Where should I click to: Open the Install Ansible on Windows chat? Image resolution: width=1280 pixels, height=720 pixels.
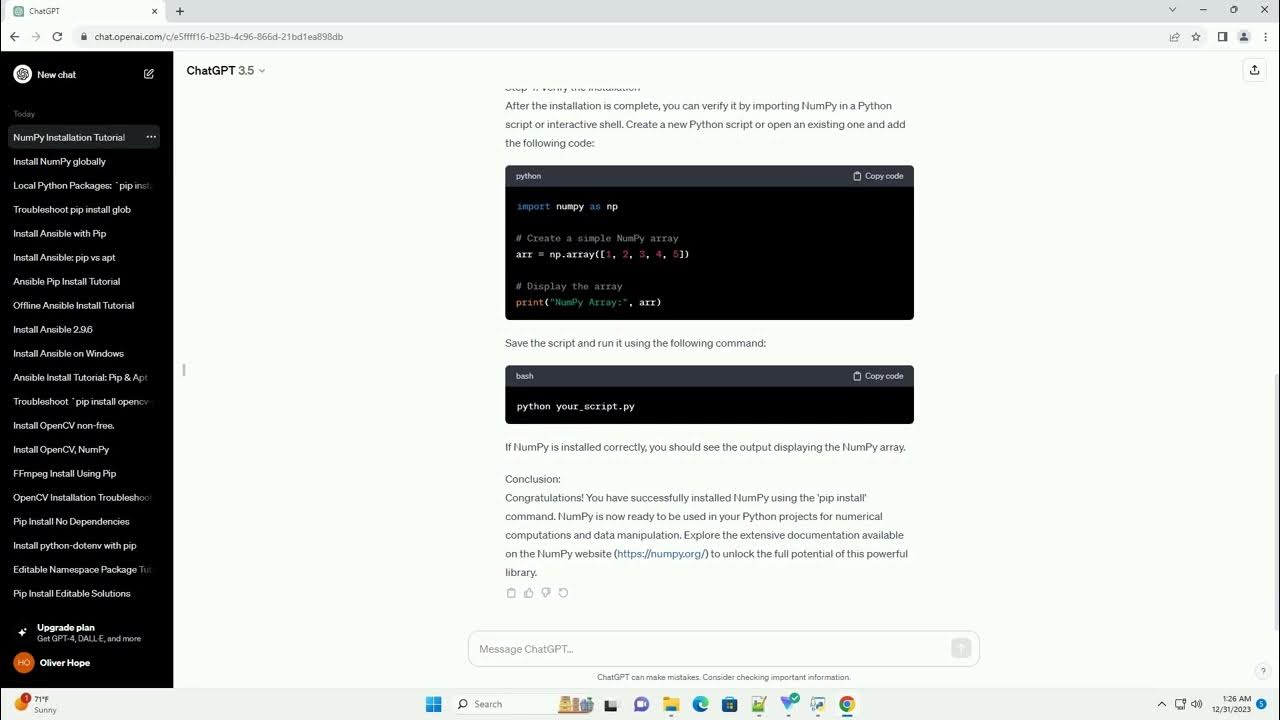(x=84, y=353)
